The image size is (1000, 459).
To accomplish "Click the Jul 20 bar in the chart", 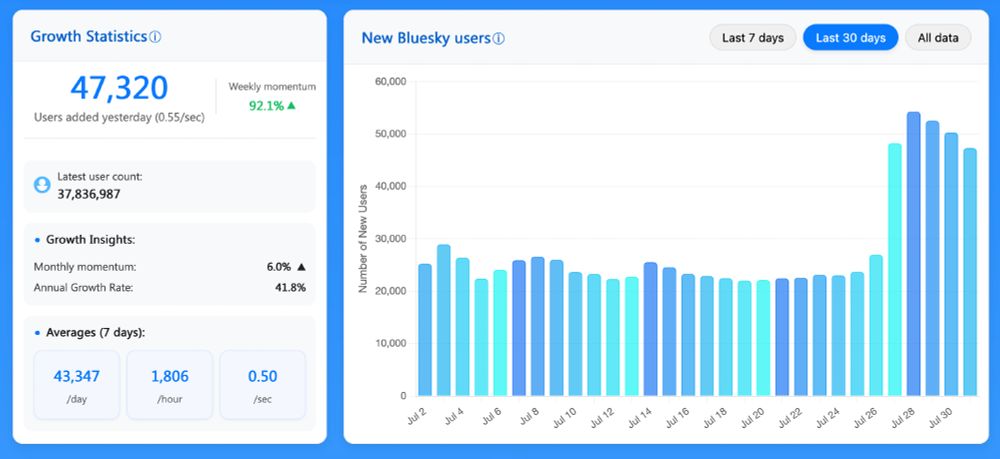I will [x=763, y=338].
